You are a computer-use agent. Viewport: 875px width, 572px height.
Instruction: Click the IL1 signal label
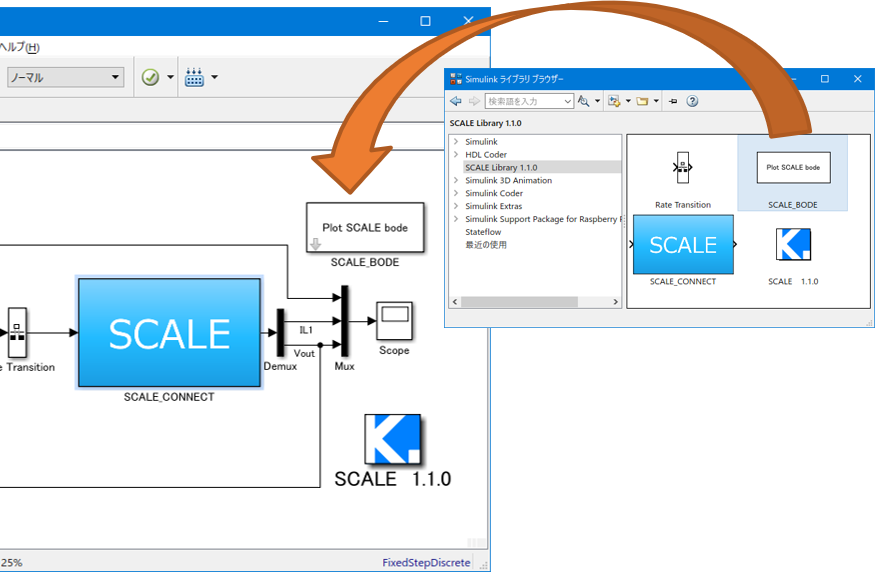pyautogui.click(x=306, y=330)
